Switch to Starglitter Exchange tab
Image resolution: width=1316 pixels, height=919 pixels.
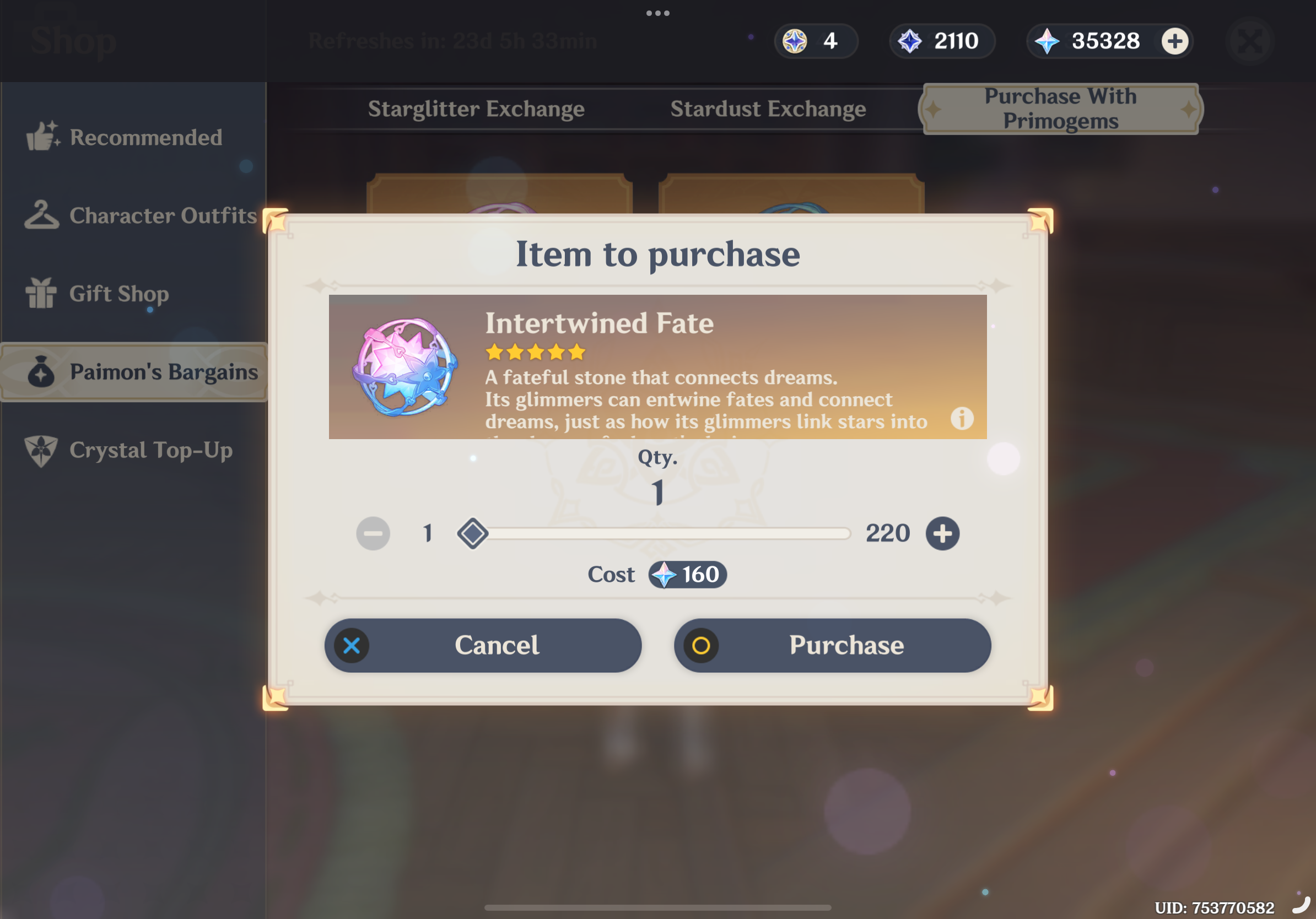click(476, 109)
